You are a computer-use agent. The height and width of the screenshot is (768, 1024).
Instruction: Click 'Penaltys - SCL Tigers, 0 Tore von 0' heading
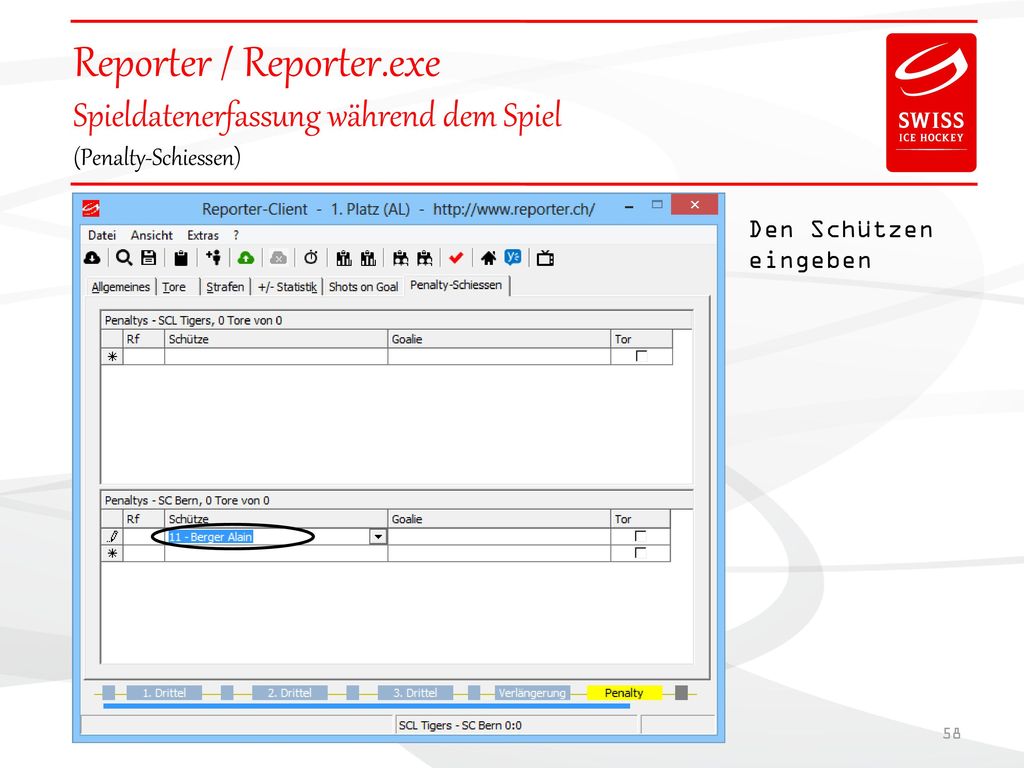(193, 321)
